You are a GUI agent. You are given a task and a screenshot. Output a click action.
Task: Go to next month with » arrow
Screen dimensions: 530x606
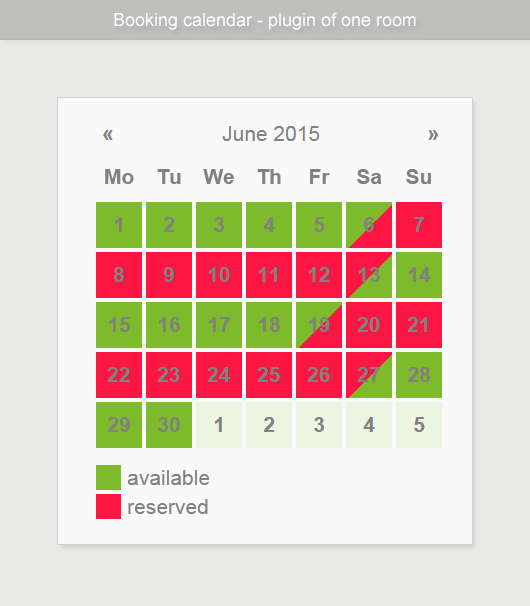coord(433,134)
